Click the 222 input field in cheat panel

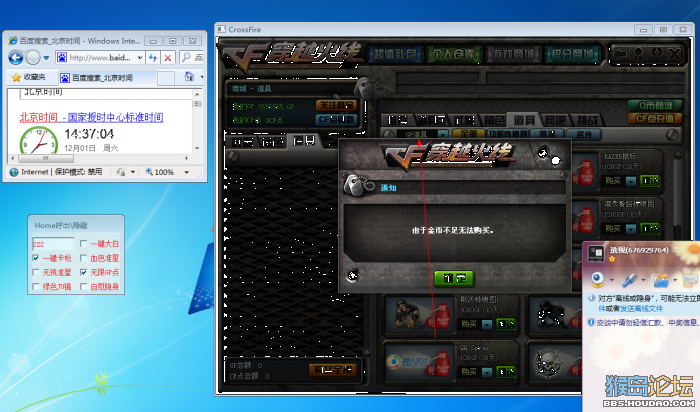[53, 244]
